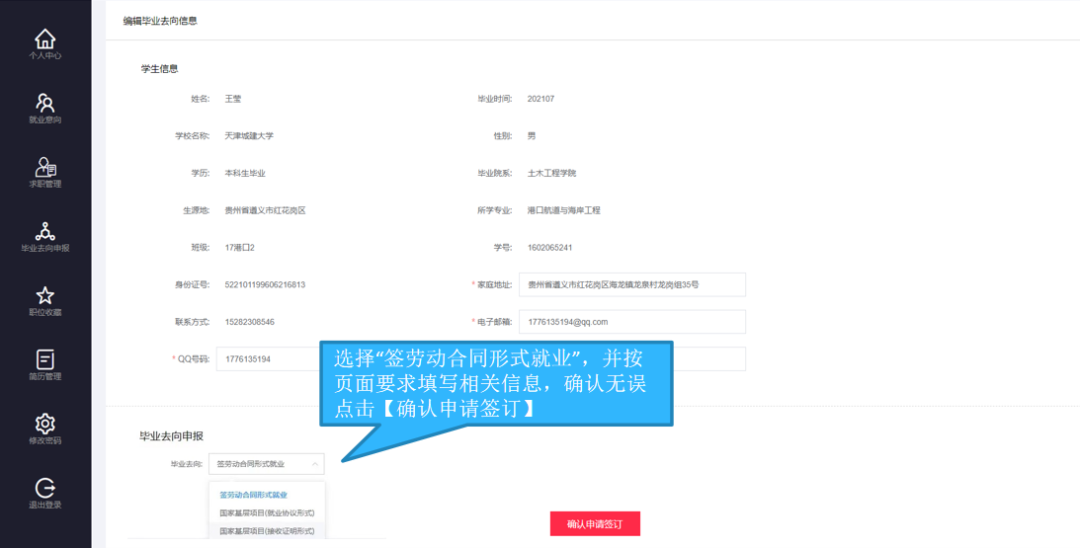This screenshot has height=548, width=1080.
Task: Click into the 家庭地址 input field
Action: pos(631,285)
